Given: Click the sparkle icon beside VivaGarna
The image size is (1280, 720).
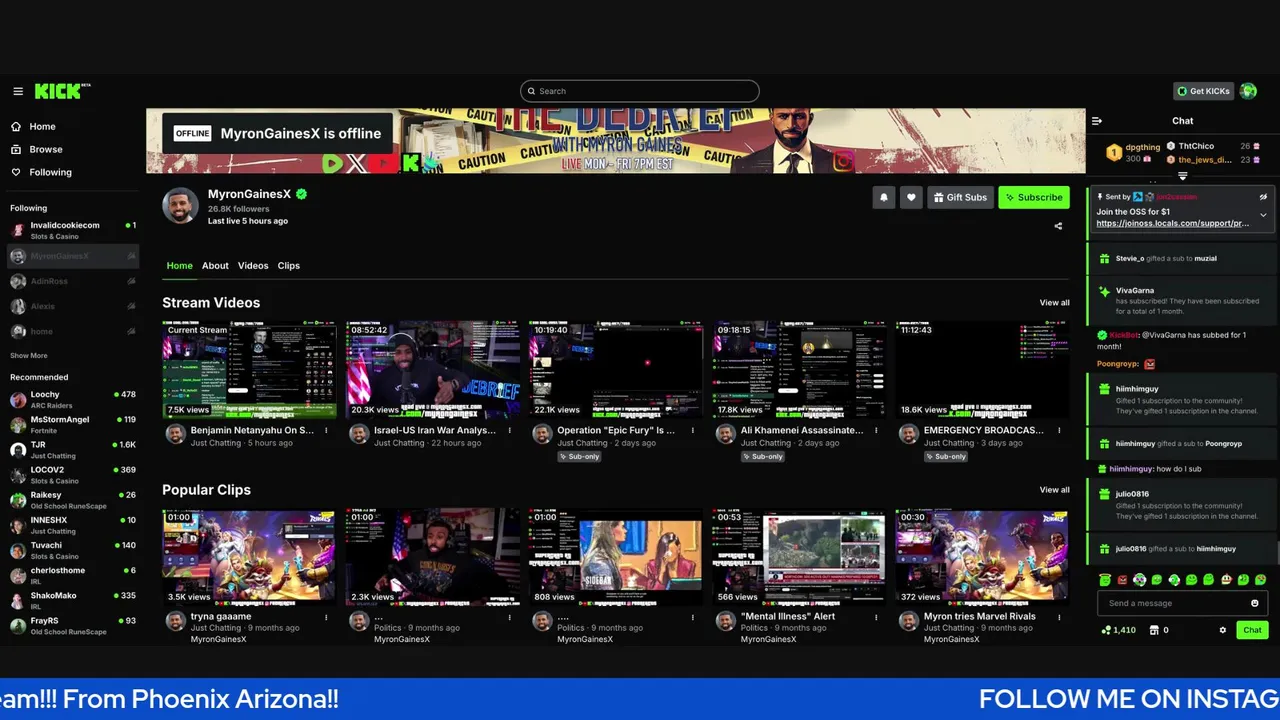Looking at the screenshot, I should point(1104,292).
